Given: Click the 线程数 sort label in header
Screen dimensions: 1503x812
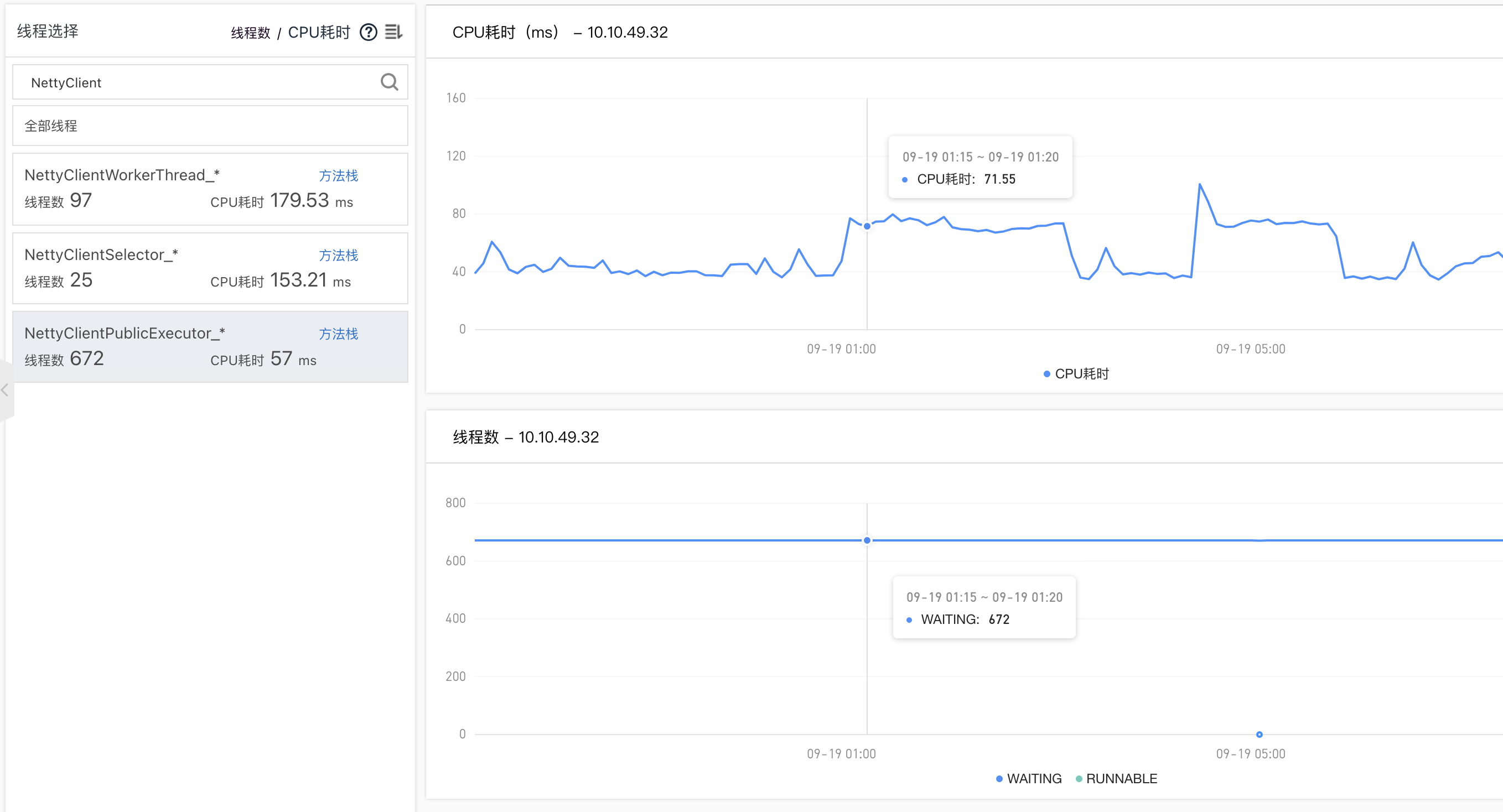Looking at the screenshot, I should point(250,33).
